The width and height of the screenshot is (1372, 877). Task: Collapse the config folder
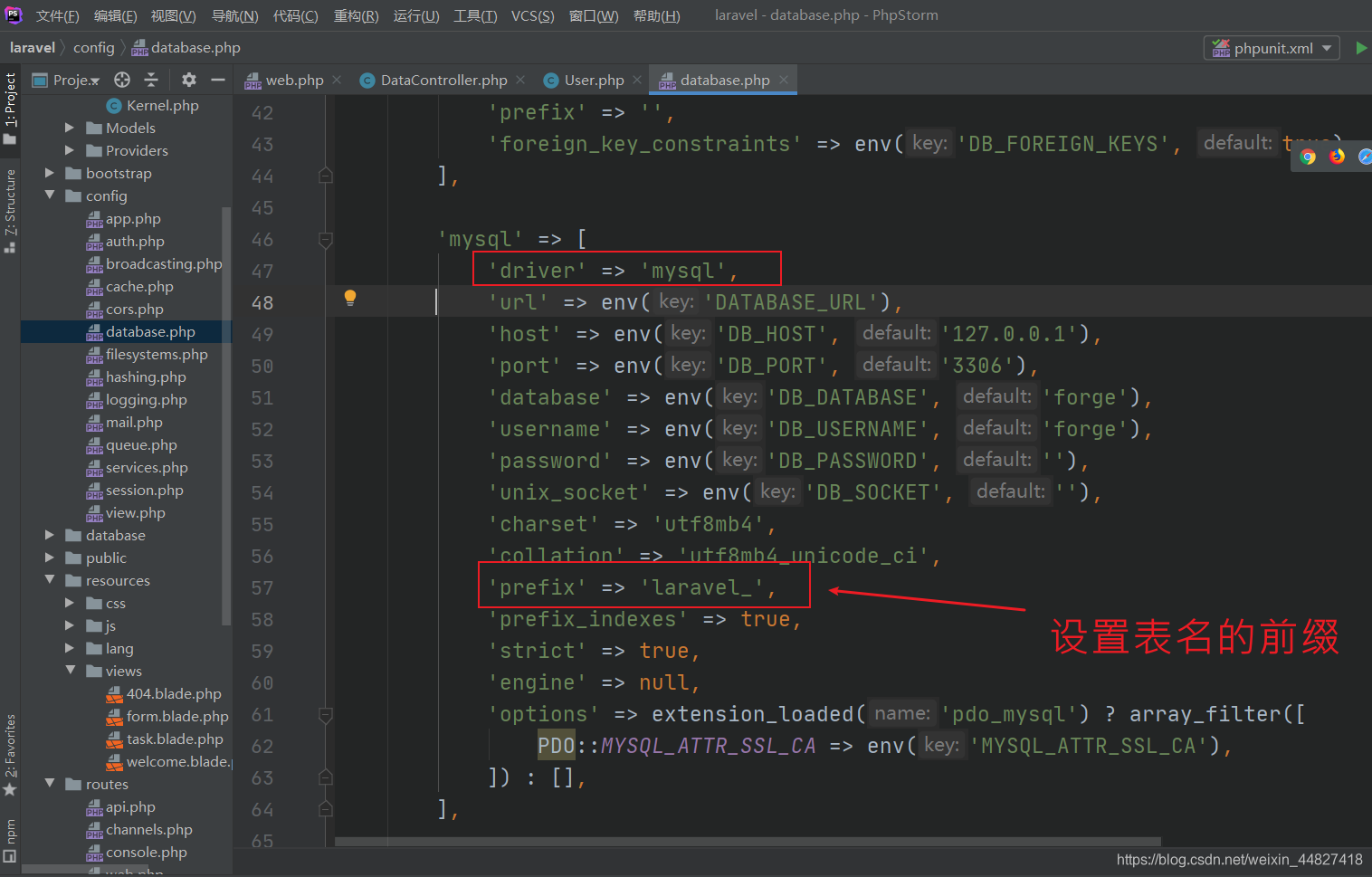point(50,195)
